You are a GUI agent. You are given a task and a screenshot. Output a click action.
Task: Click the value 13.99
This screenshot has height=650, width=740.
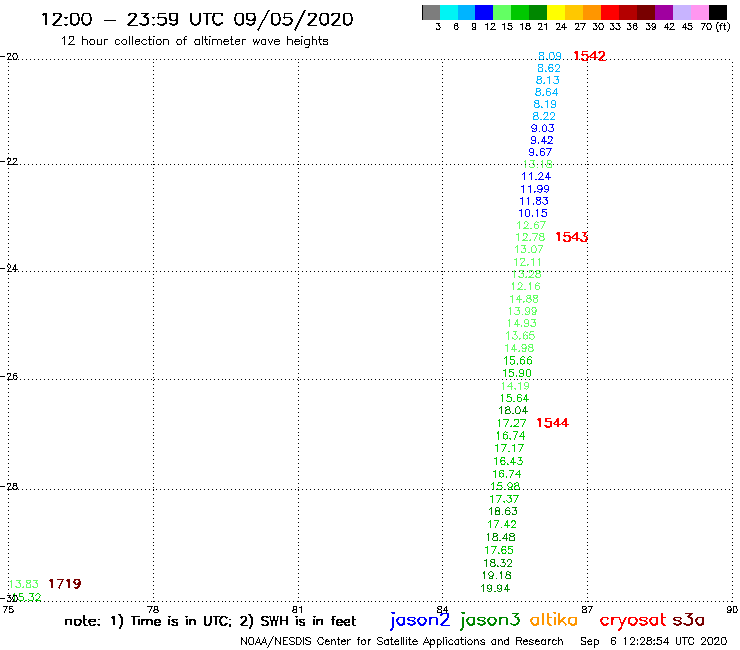[523, 312]
